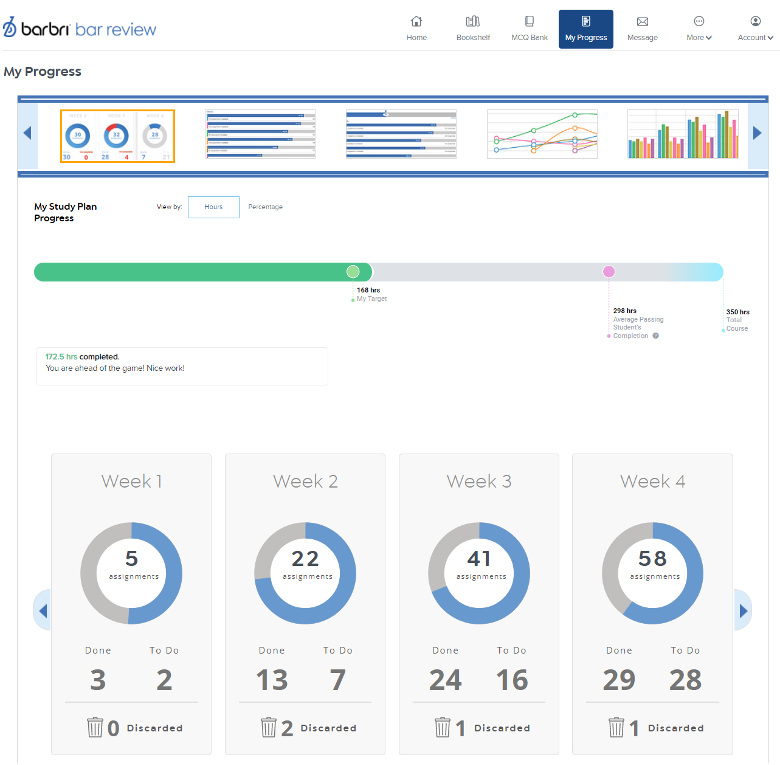Switch view to Percentage
Image resolution: width=780 pixels, height=765 pixels.
pyautogui.click(x=265, y=207)
